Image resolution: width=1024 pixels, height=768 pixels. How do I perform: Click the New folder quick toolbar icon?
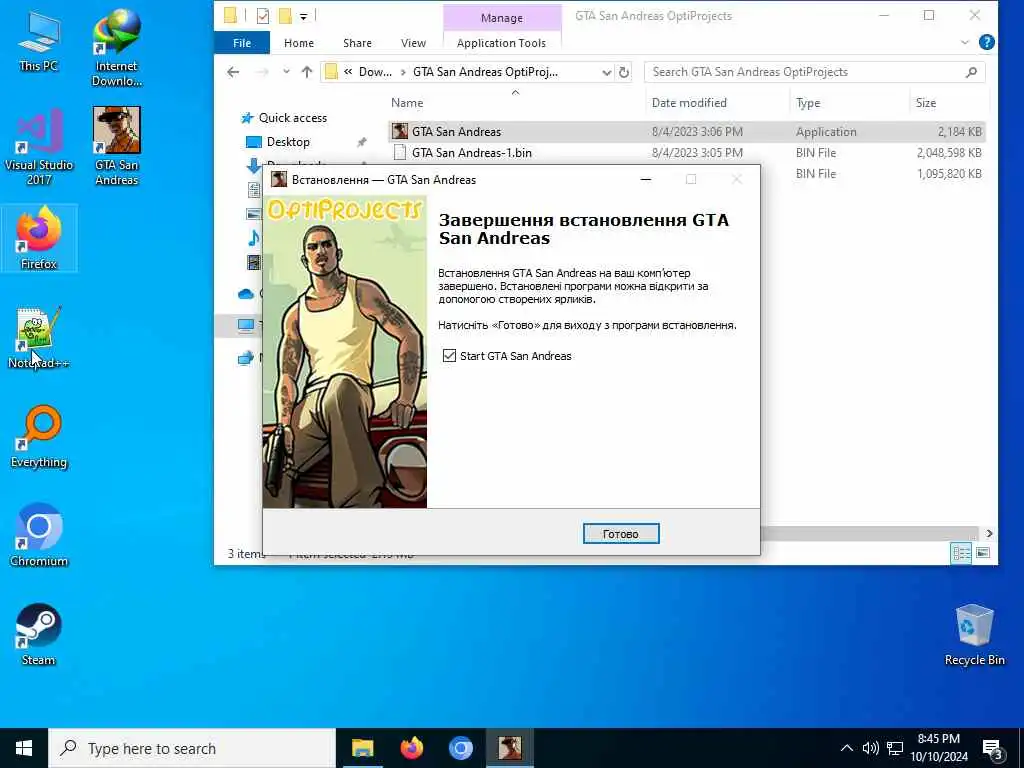(x=285, y=16)
